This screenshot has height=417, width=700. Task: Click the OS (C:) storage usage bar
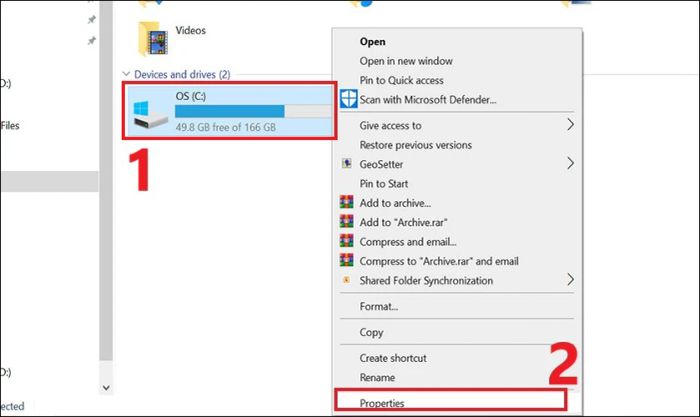tap(253, 111)
